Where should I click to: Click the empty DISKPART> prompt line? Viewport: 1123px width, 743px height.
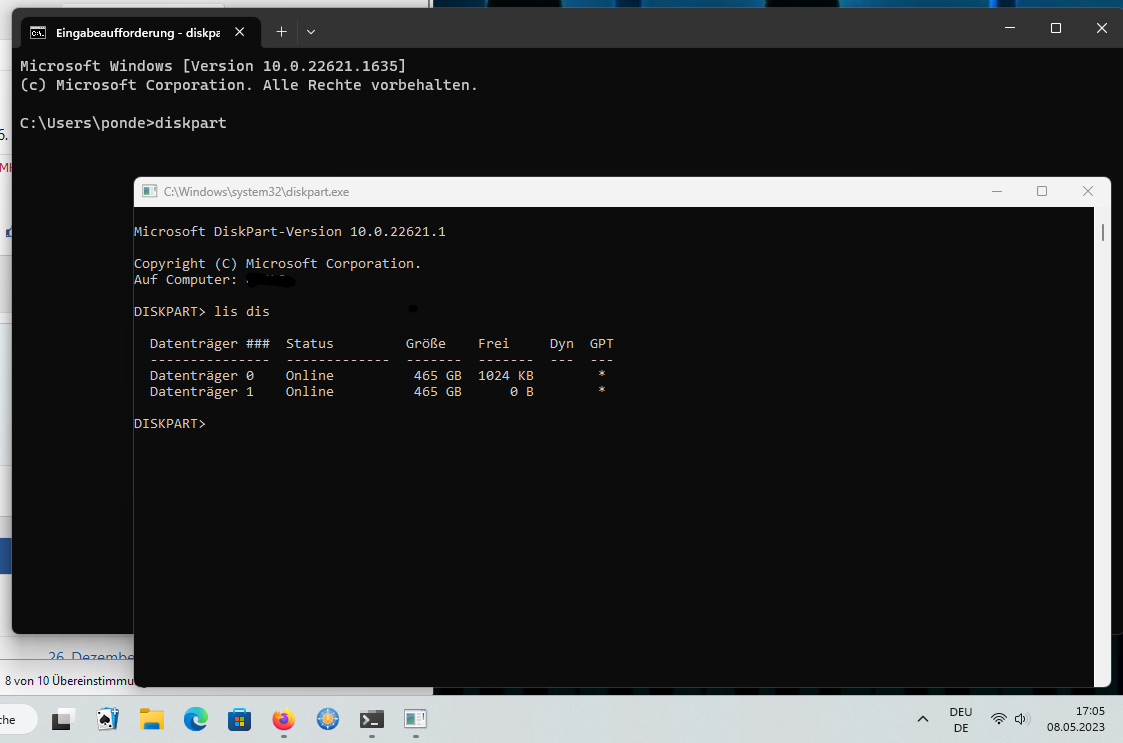(x=170, y=423)
